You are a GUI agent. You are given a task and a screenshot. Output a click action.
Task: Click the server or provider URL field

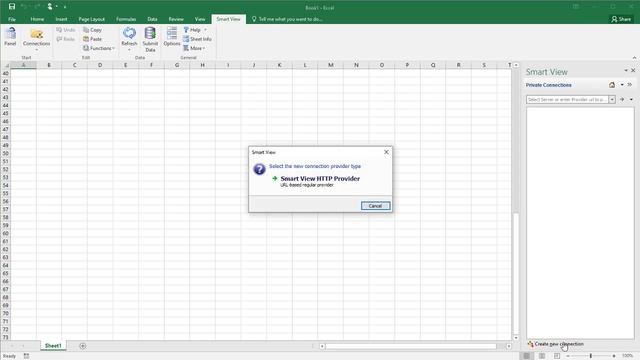point(567,100)
